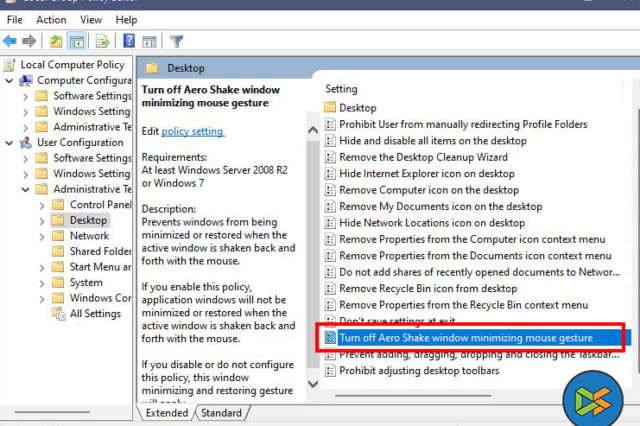Image resolution: width=640 pixels, height=426 pixels.
Task: Click description pane scroll down arrow
Action: pyautogui.click(x=313, y=384)
